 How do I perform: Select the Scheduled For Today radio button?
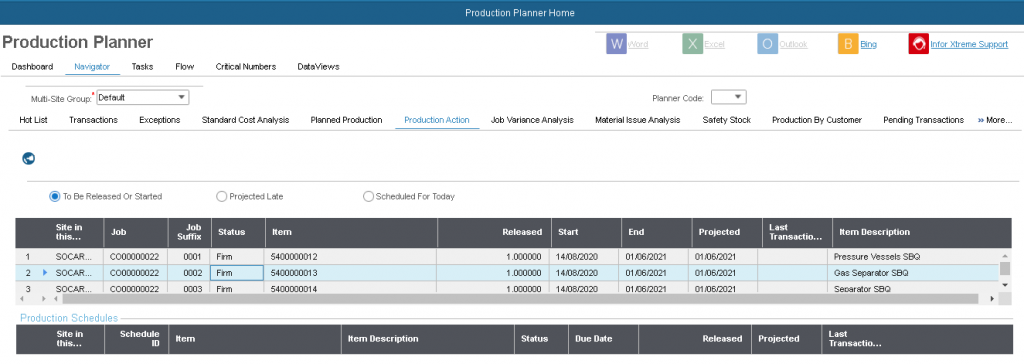(x=368, y=196)
